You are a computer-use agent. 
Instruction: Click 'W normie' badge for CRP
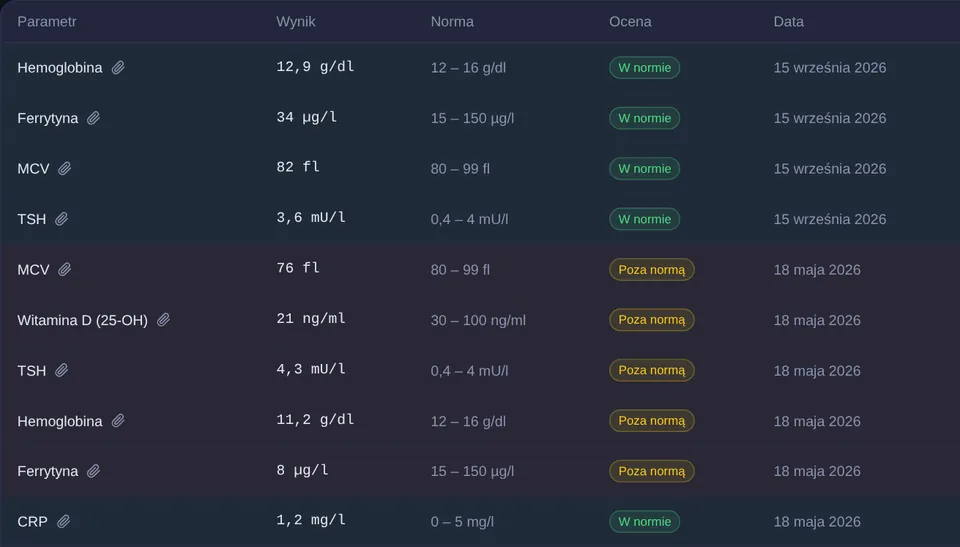pos(644,521)
